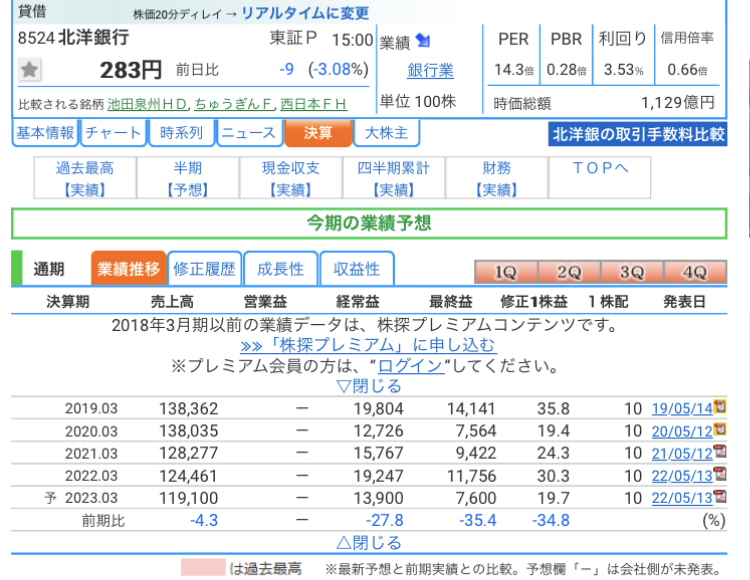This screenshot has width=750, height=580.
Task: Open the ニュース tab
Action: (x=249, y=132)
